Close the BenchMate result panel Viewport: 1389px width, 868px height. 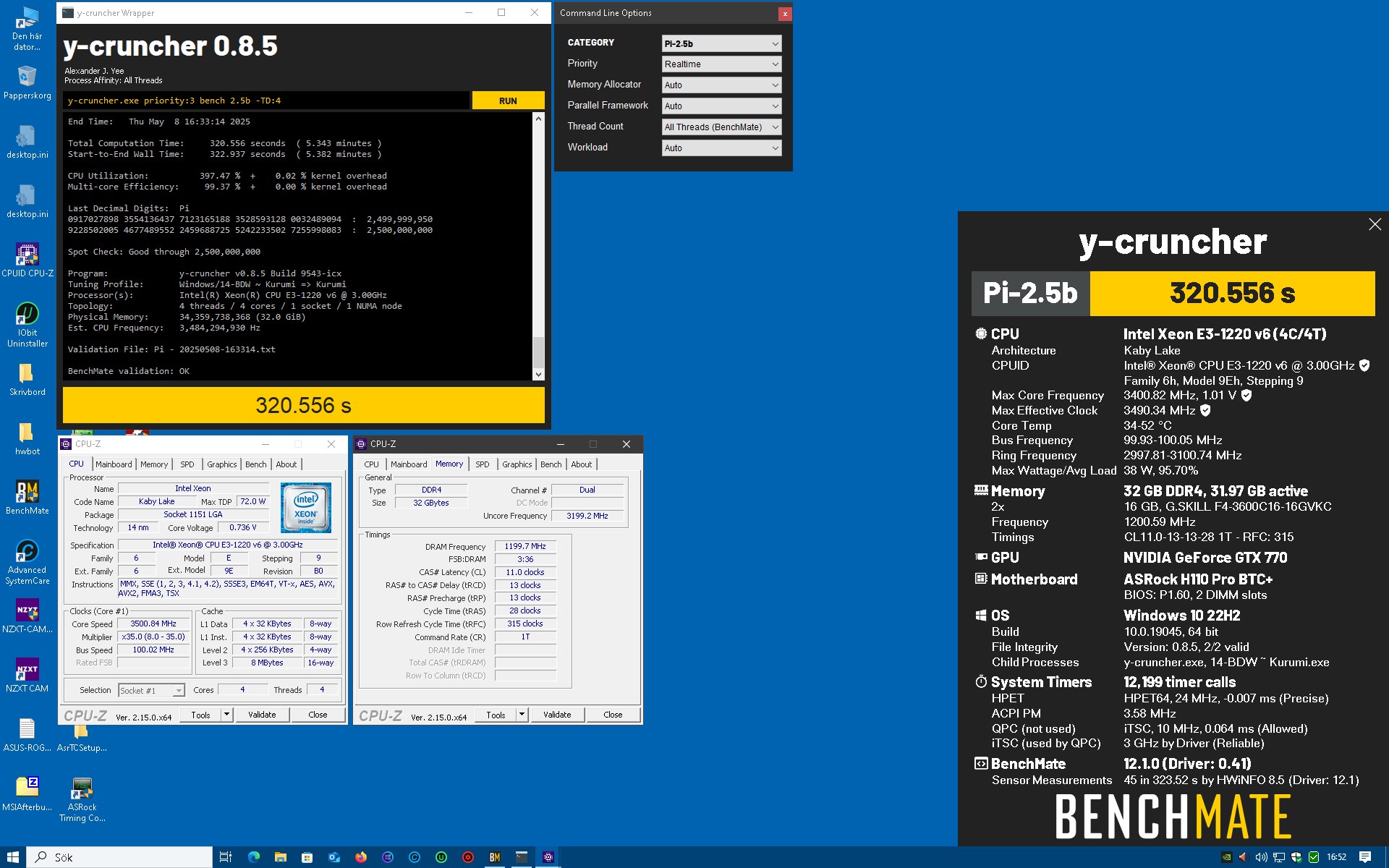click(x=1375, y=225)
